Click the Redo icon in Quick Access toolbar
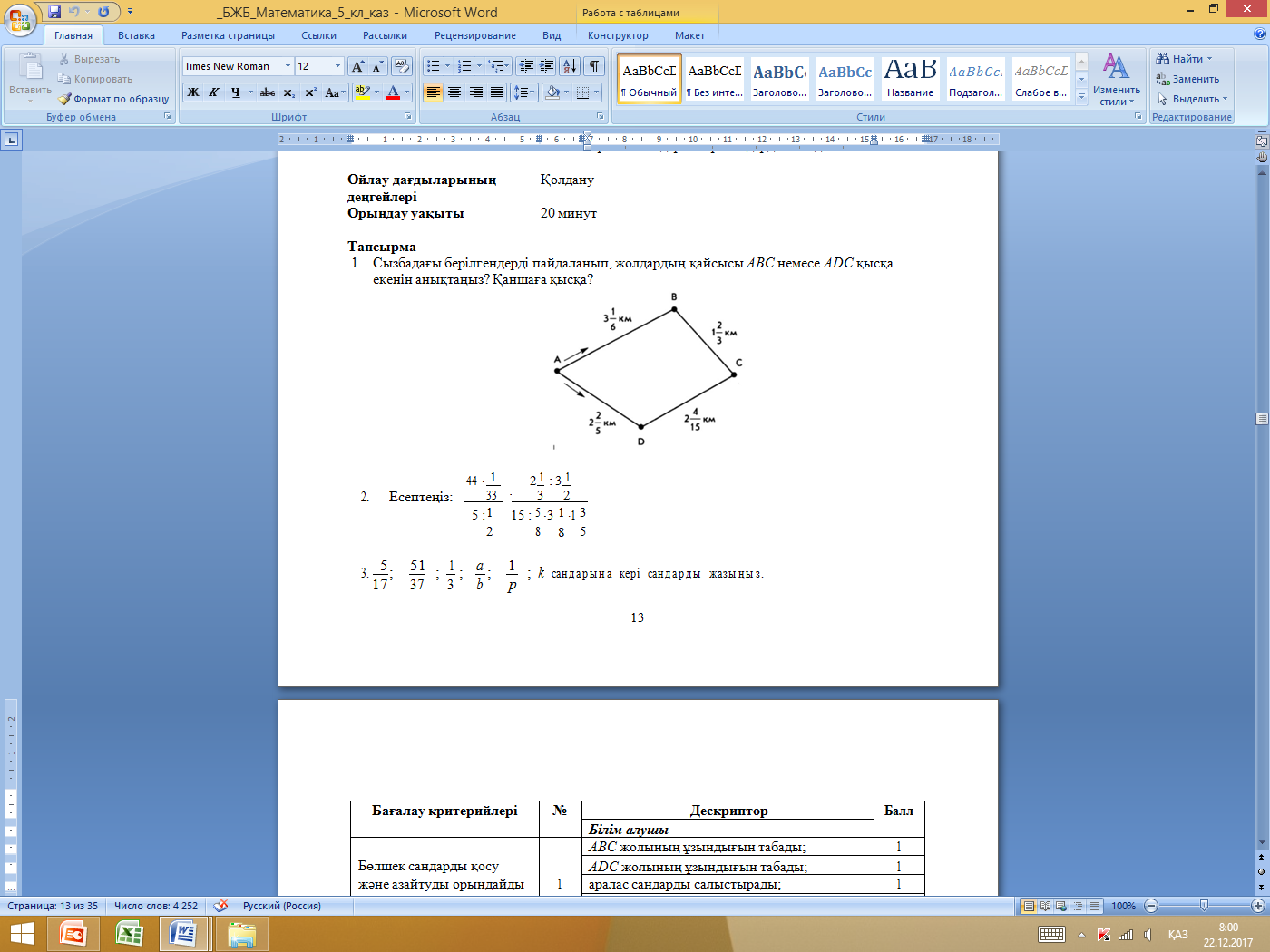Image resolution: width=1270 pixels, height=952 pixels. [x=103, y=12]
